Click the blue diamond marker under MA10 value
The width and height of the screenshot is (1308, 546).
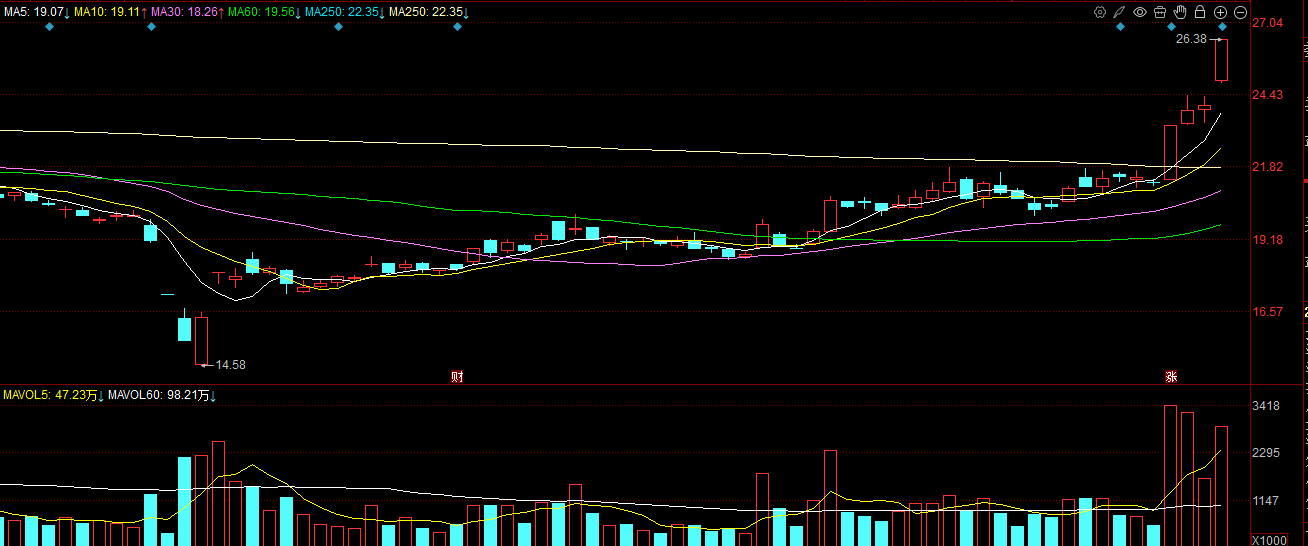[151, 26]
